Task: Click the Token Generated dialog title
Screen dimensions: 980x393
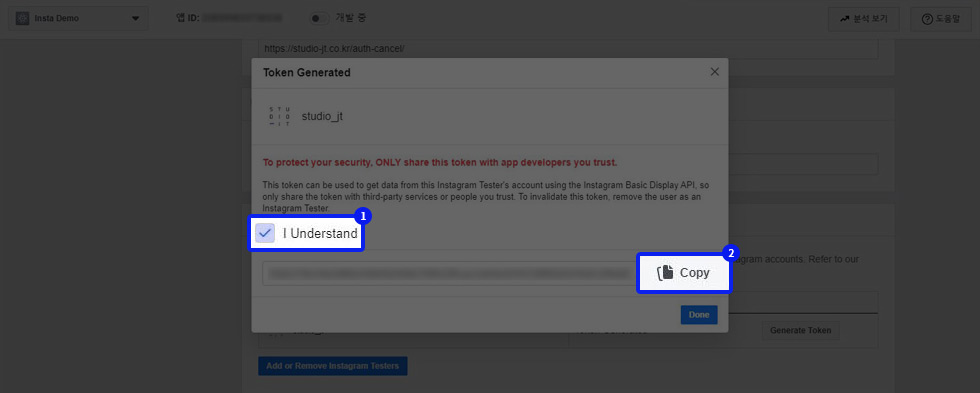Action: 306,72
